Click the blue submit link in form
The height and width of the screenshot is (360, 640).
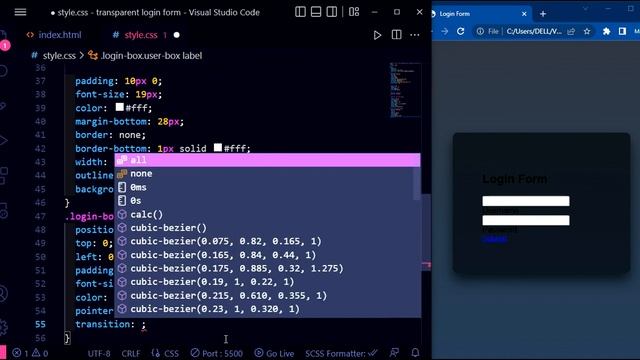[x=495, y=239]
